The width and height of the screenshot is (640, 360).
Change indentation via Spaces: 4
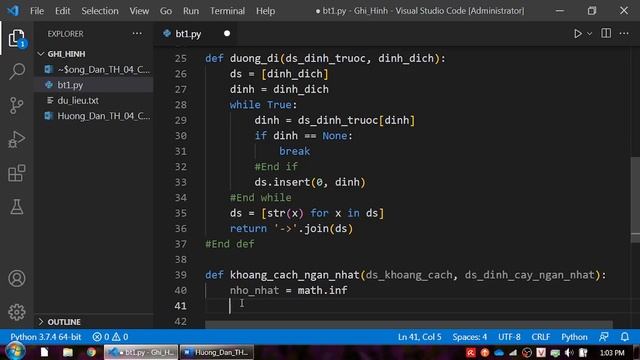coord(470,337)
